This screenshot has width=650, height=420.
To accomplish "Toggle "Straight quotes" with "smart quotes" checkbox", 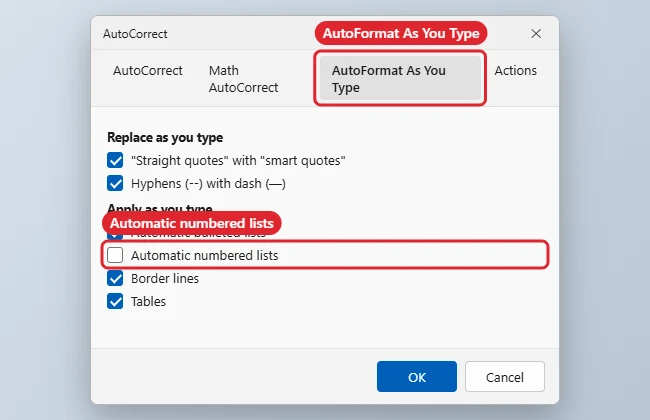I will pos(115,160).
